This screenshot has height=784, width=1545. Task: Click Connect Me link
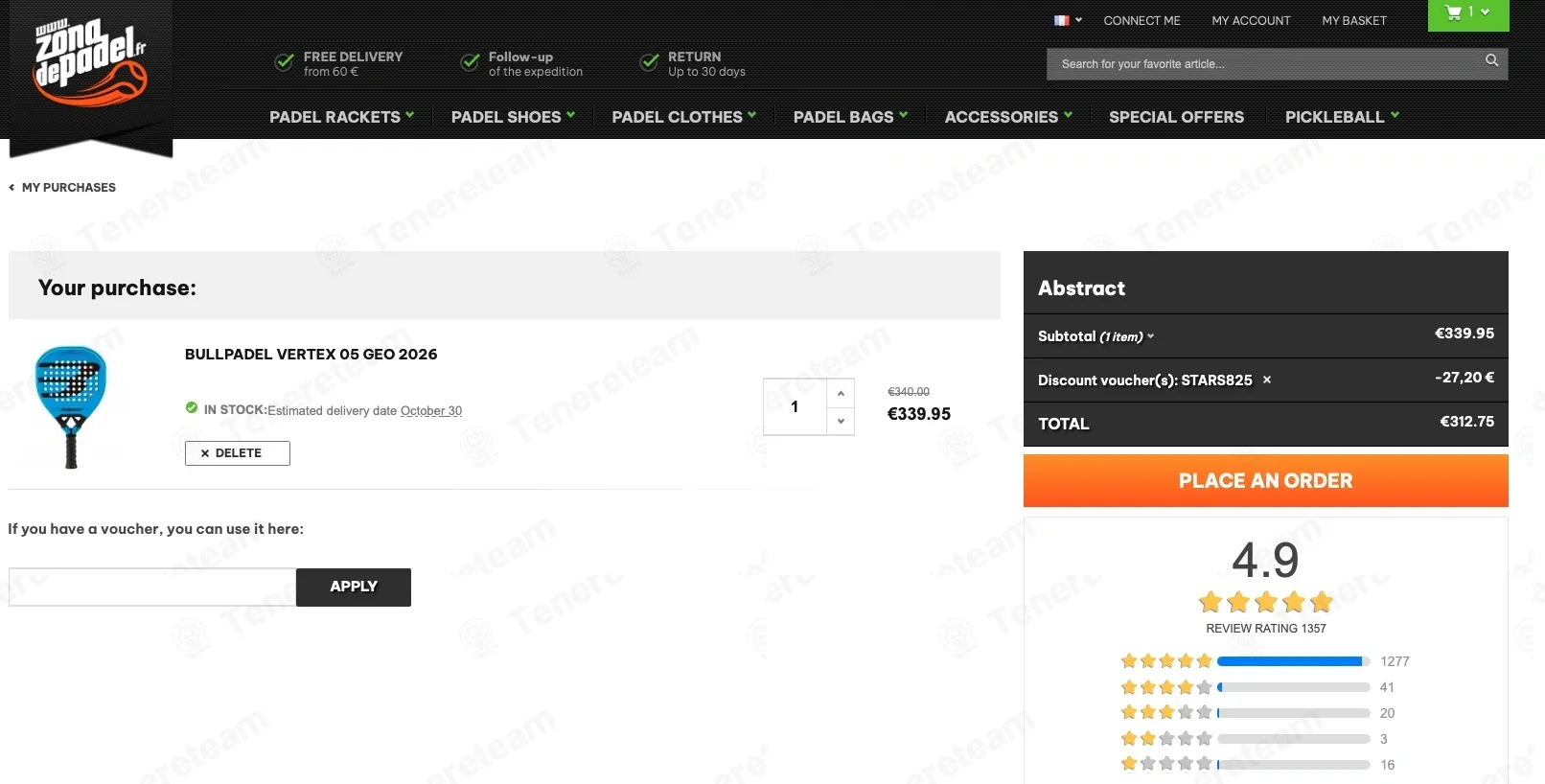(x=1141, y=20)
